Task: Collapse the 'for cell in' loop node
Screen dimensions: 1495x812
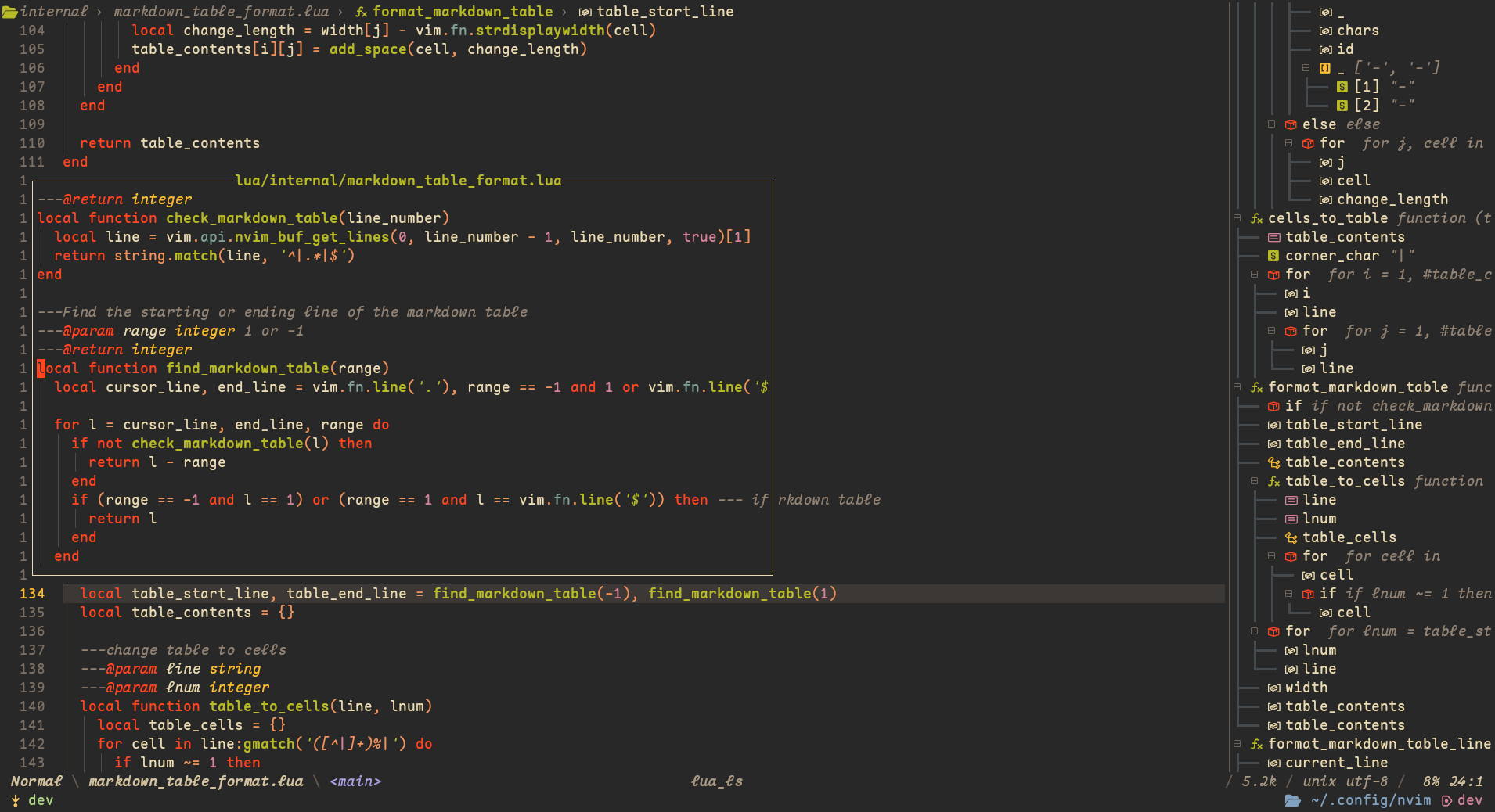Action: tap(1271, 556)
